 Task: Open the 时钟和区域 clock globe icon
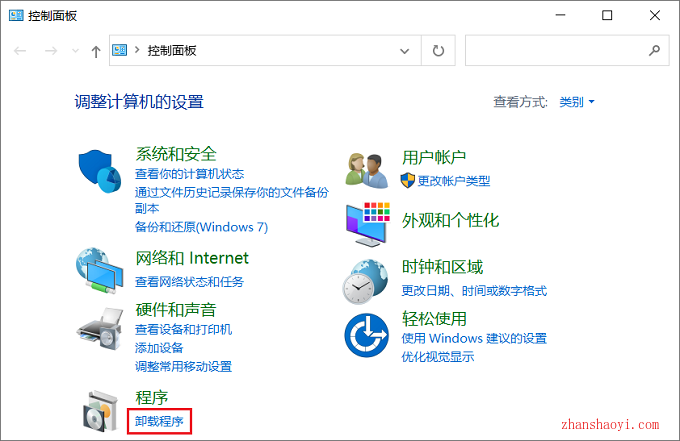tap(365, 281)
